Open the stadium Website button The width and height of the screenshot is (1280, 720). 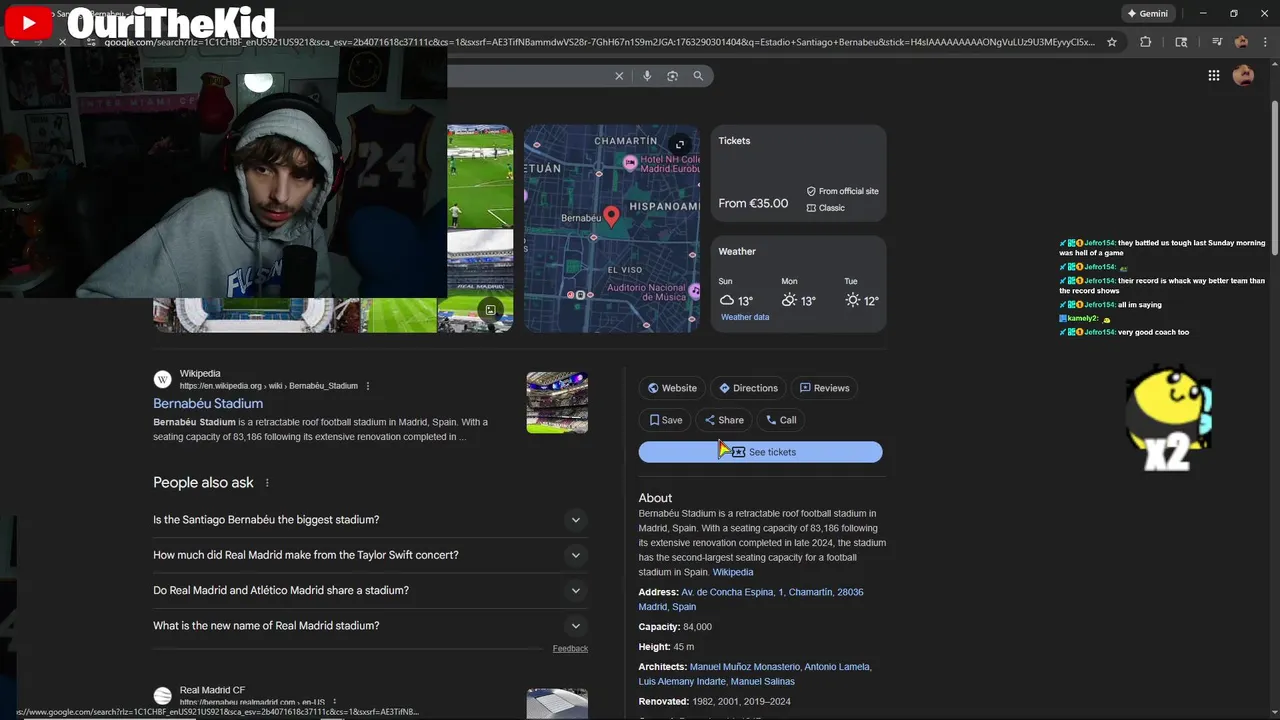tap(672, 388)
